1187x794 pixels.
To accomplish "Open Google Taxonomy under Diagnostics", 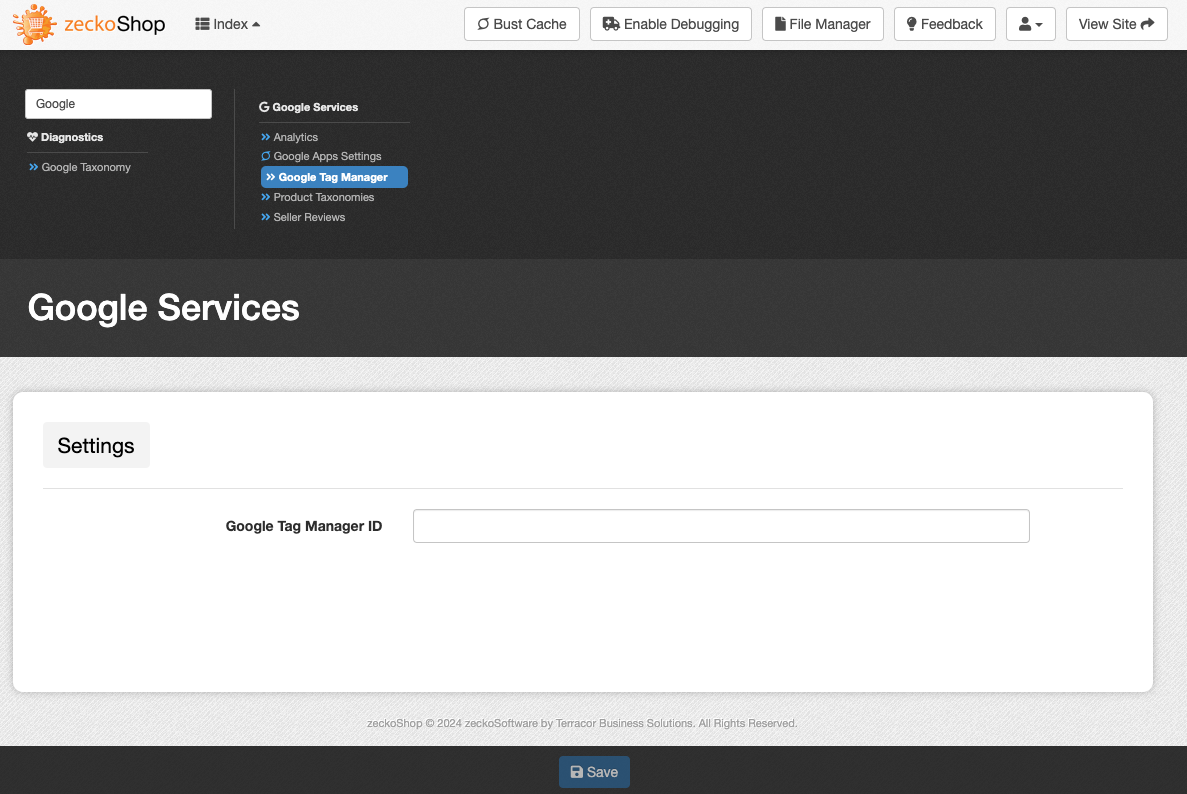I will 86,167.
